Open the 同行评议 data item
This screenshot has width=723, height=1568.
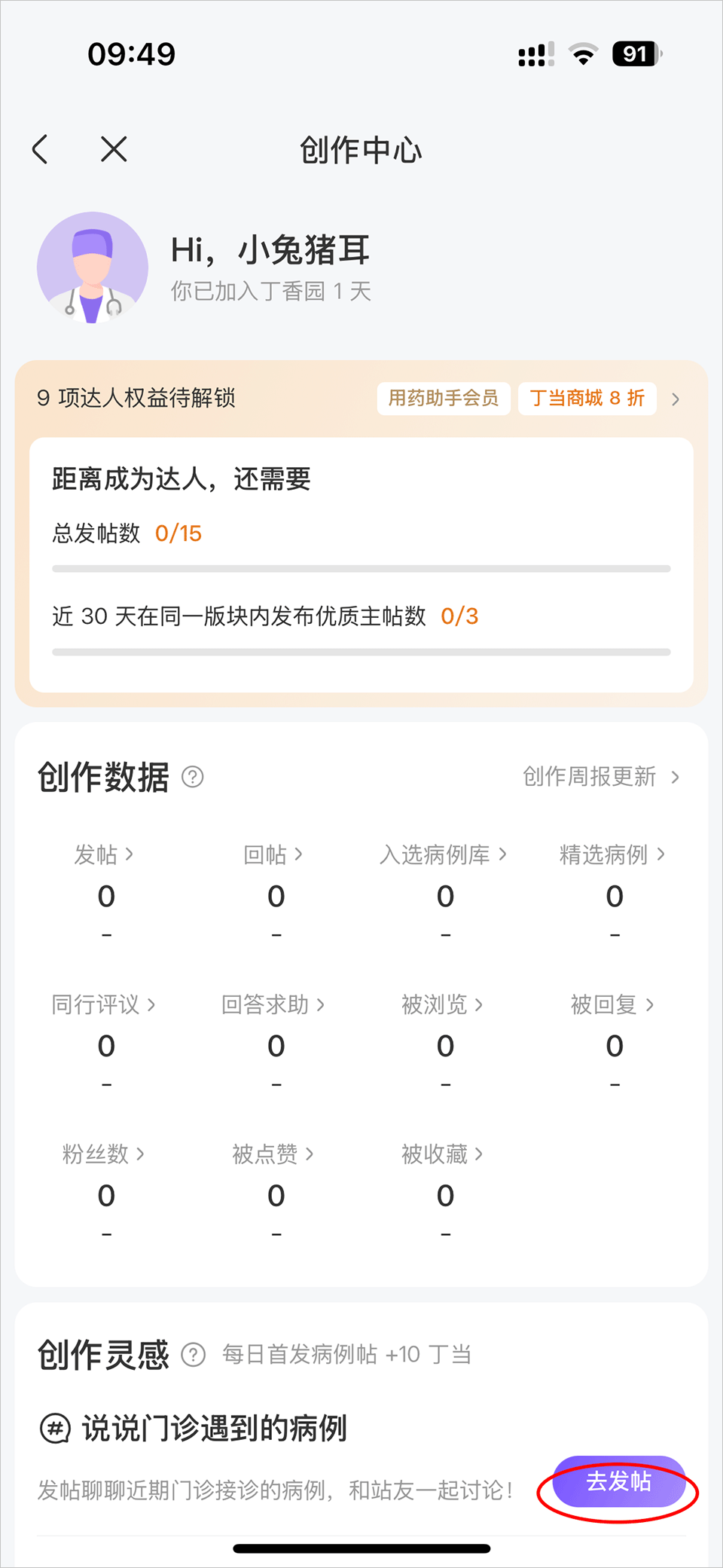[105, 1004]
